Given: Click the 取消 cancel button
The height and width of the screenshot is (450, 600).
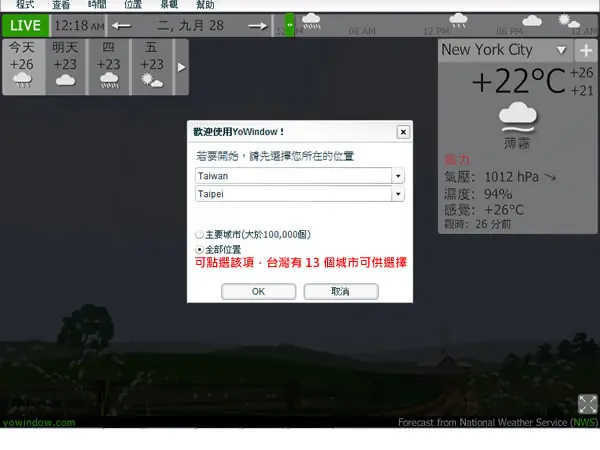Looking at the screenshot, I should tap(341, 292).
